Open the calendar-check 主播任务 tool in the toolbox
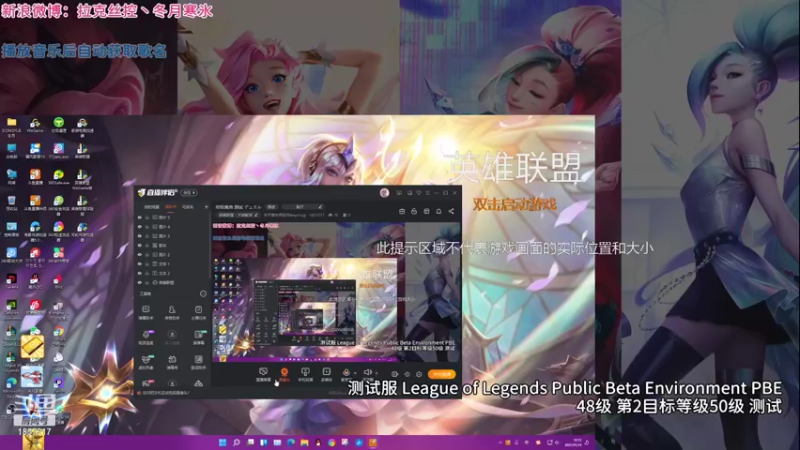 tap(198, 312)
